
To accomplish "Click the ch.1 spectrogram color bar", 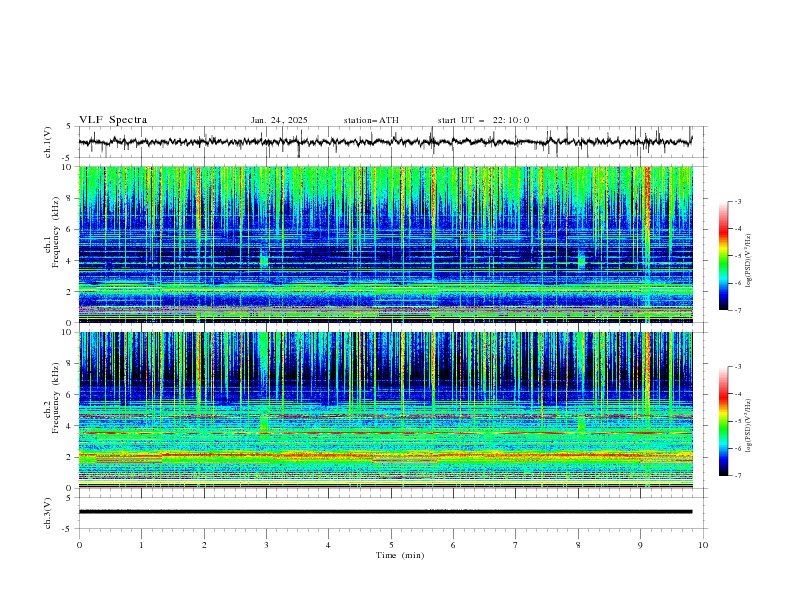I will point(723,256).
